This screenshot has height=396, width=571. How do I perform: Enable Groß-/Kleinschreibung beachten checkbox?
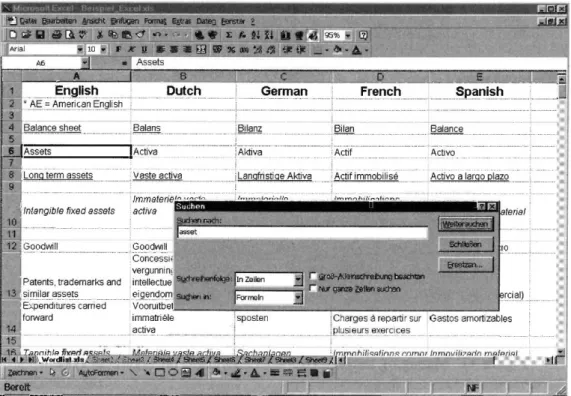click(x=313, y=276)
